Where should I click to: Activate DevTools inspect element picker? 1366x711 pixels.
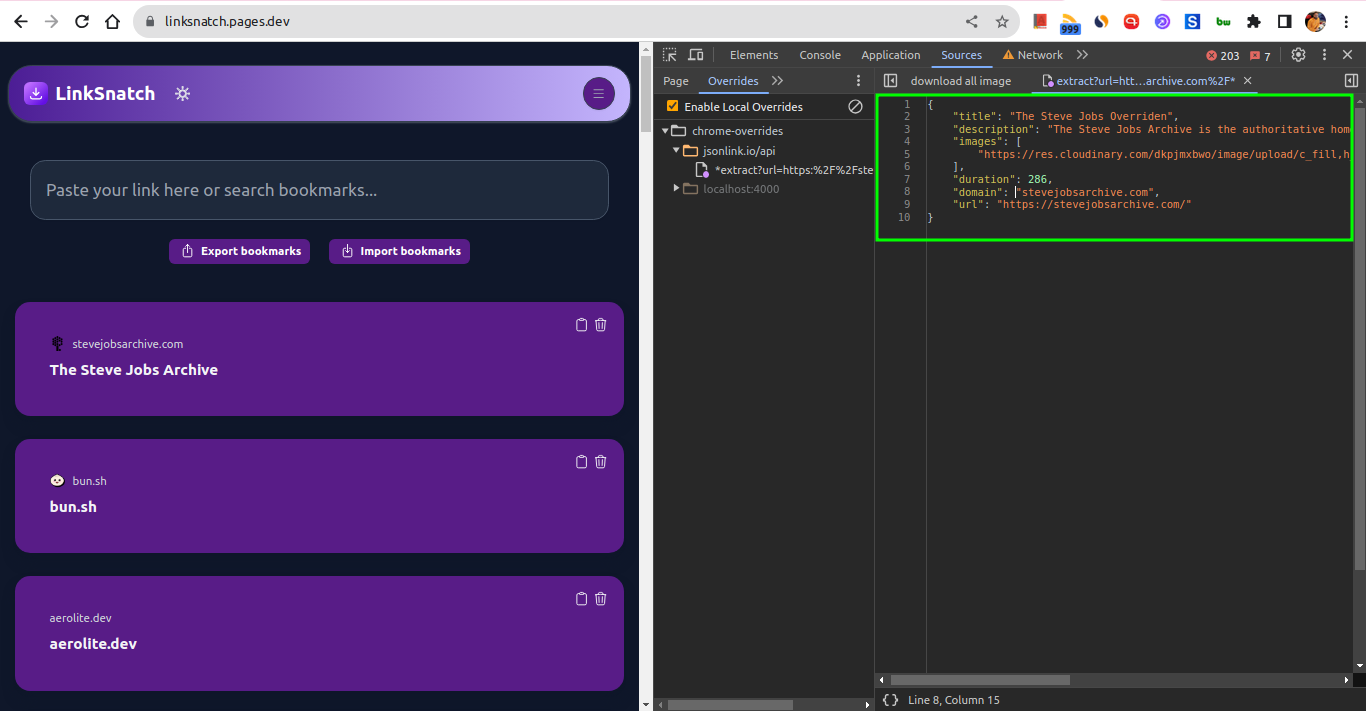pyautogui.click(x=670, y=55)
